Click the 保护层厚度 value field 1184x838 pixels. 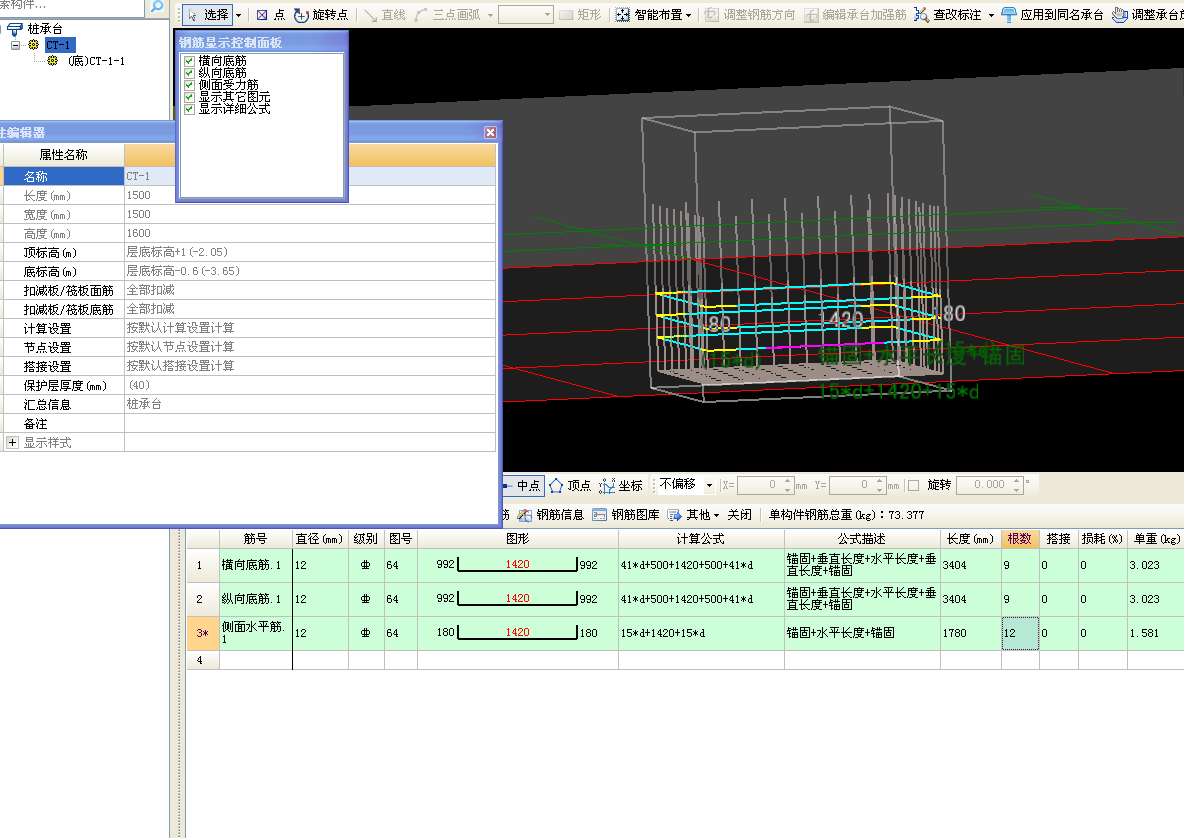coord(310,385)
